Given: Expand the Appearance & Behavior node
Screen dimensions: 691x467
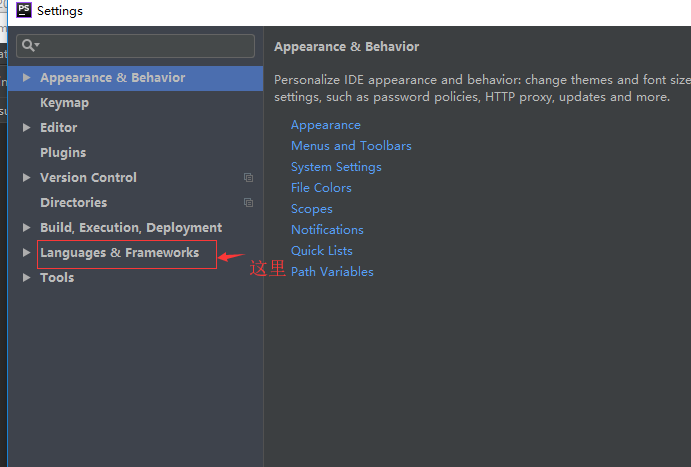Looking at the screenshot, I should pyautogui.click(x=26, y=78).
